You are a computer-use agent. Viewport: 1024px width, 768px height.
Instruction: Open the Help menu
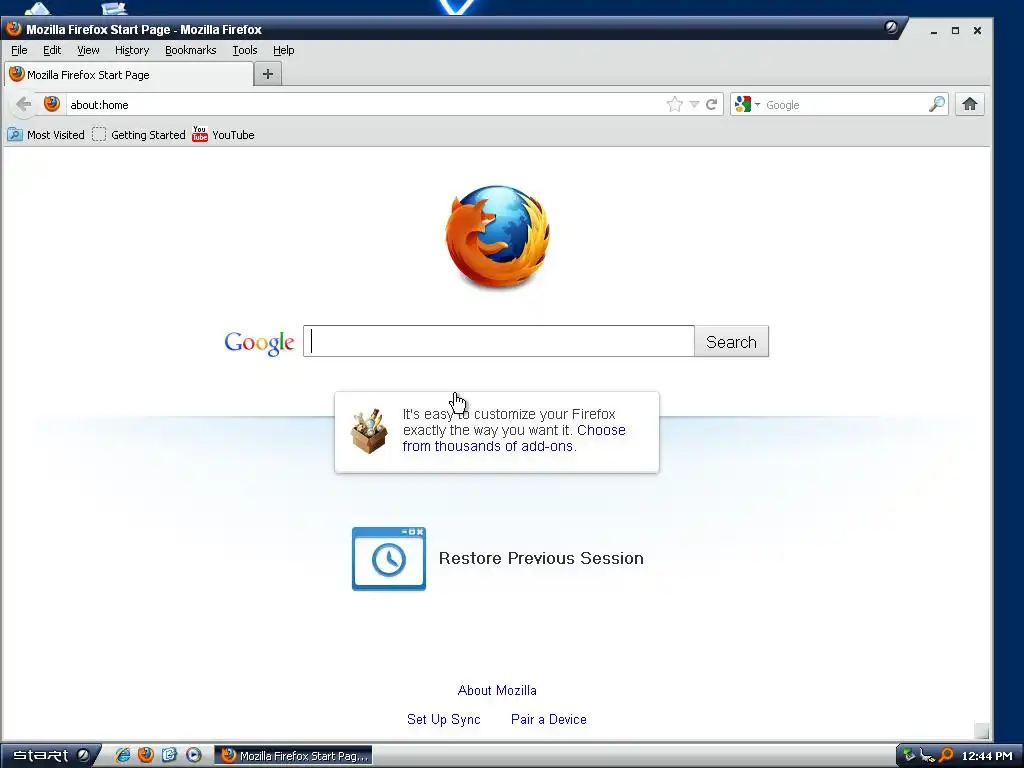pyautogui.click(x=283, y=50)
